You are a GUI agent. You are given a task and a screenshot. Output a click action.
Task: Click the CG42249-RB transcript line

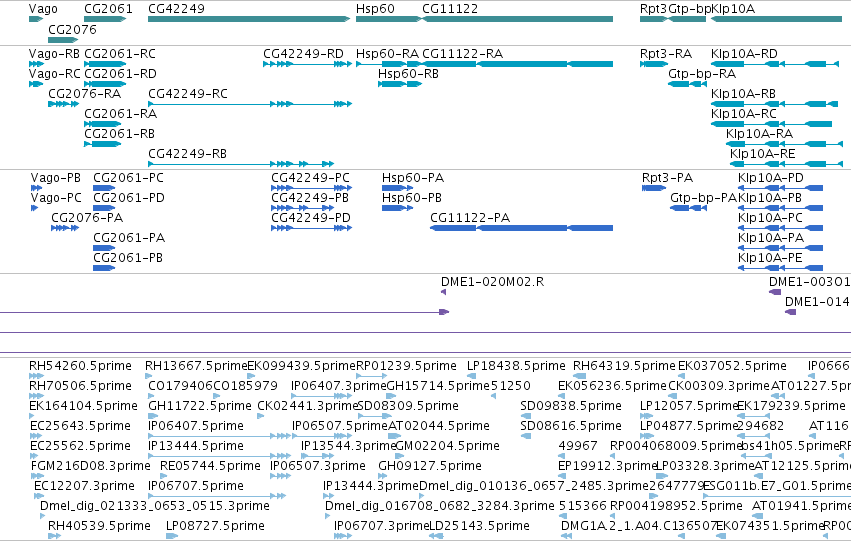241,164
